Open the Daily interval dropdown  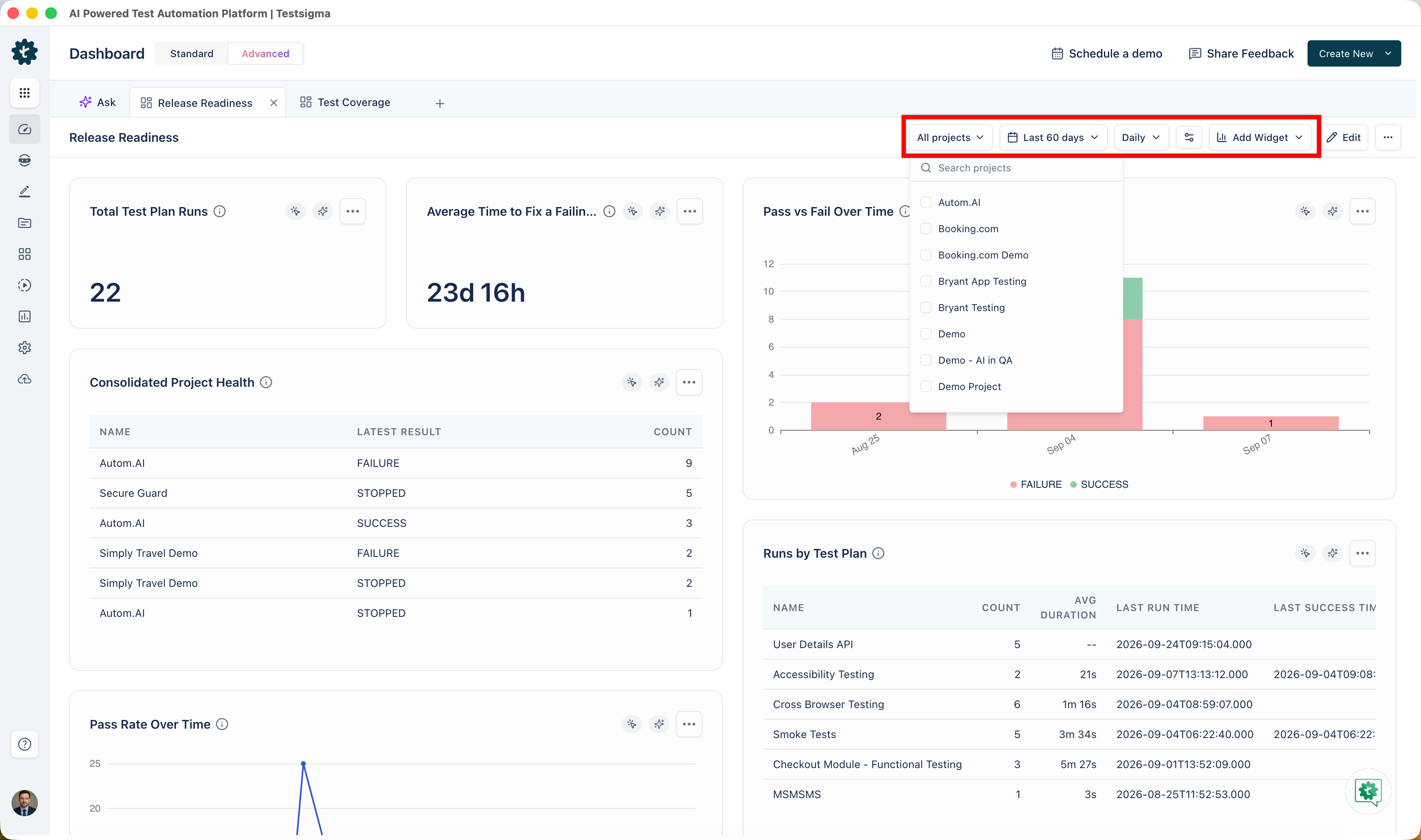click(1141, 138)
